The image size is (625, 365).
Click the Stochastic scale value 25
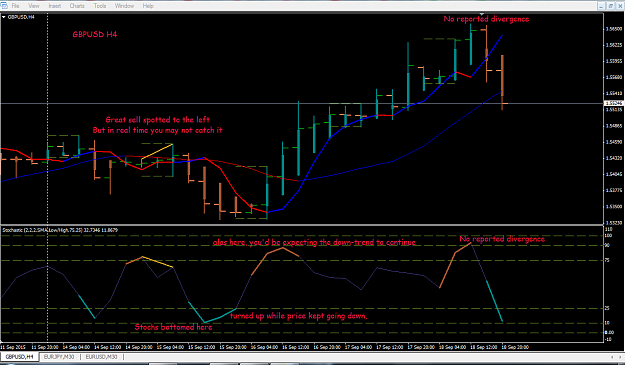click(x=608, y=308)
